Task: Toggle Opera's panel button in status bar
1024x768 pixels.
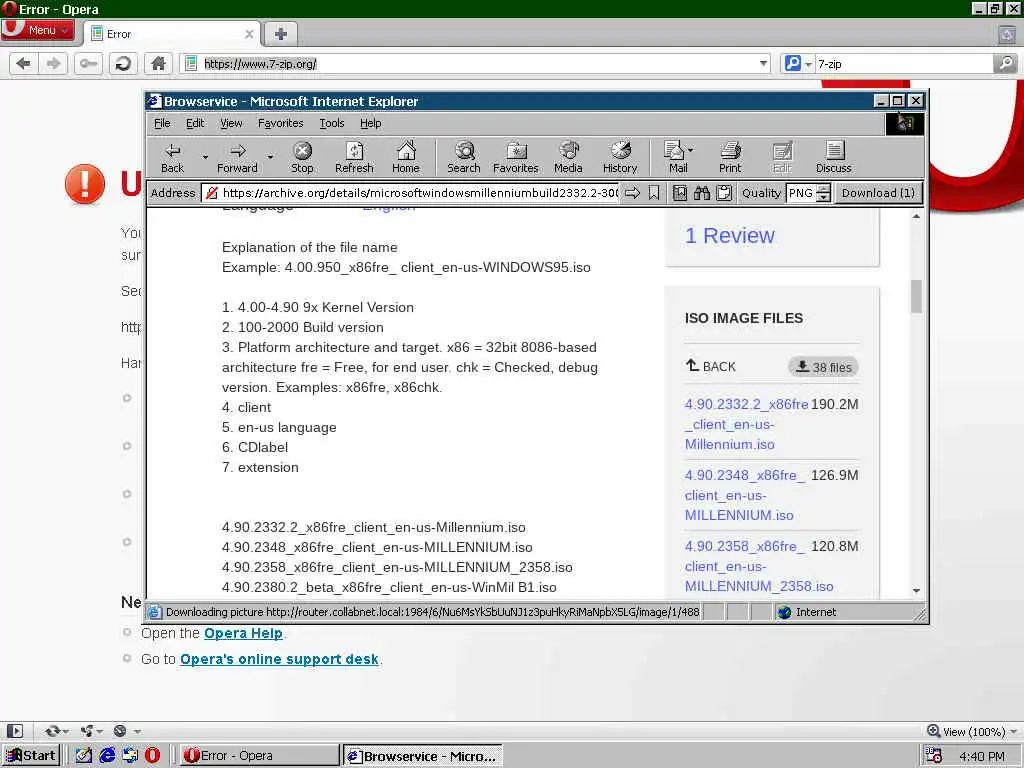Action: coord(15,731)
